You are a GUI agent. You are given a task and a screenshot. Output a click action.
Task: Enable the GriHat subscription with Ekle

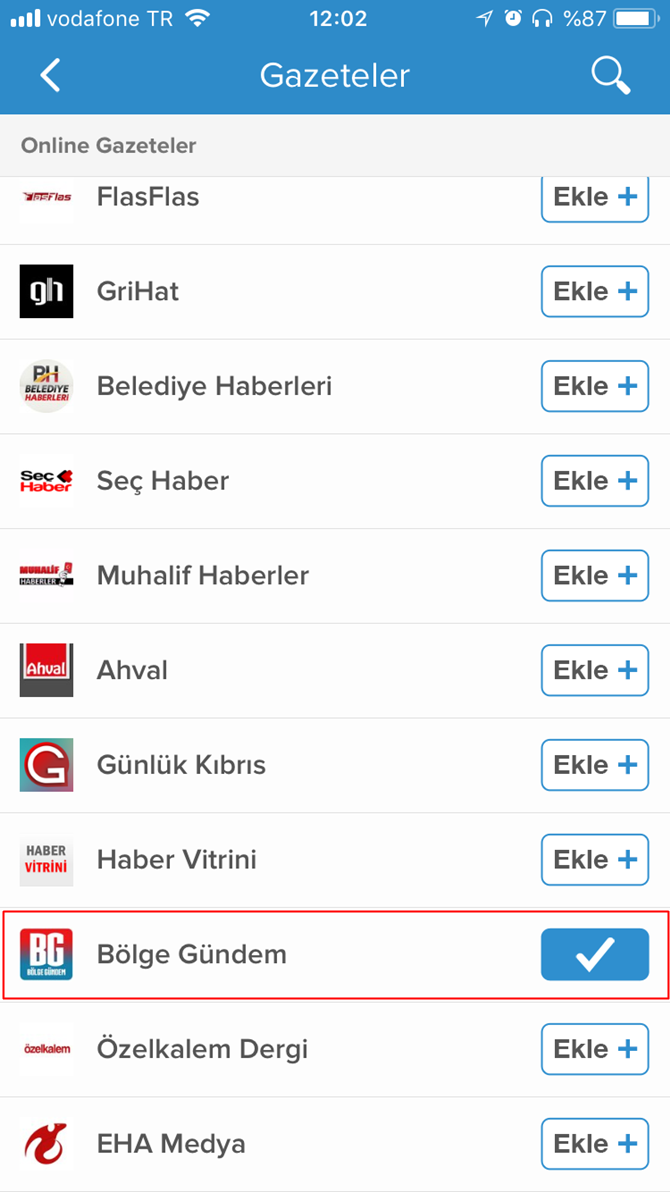pyautogui.click(x=595, y=291)
